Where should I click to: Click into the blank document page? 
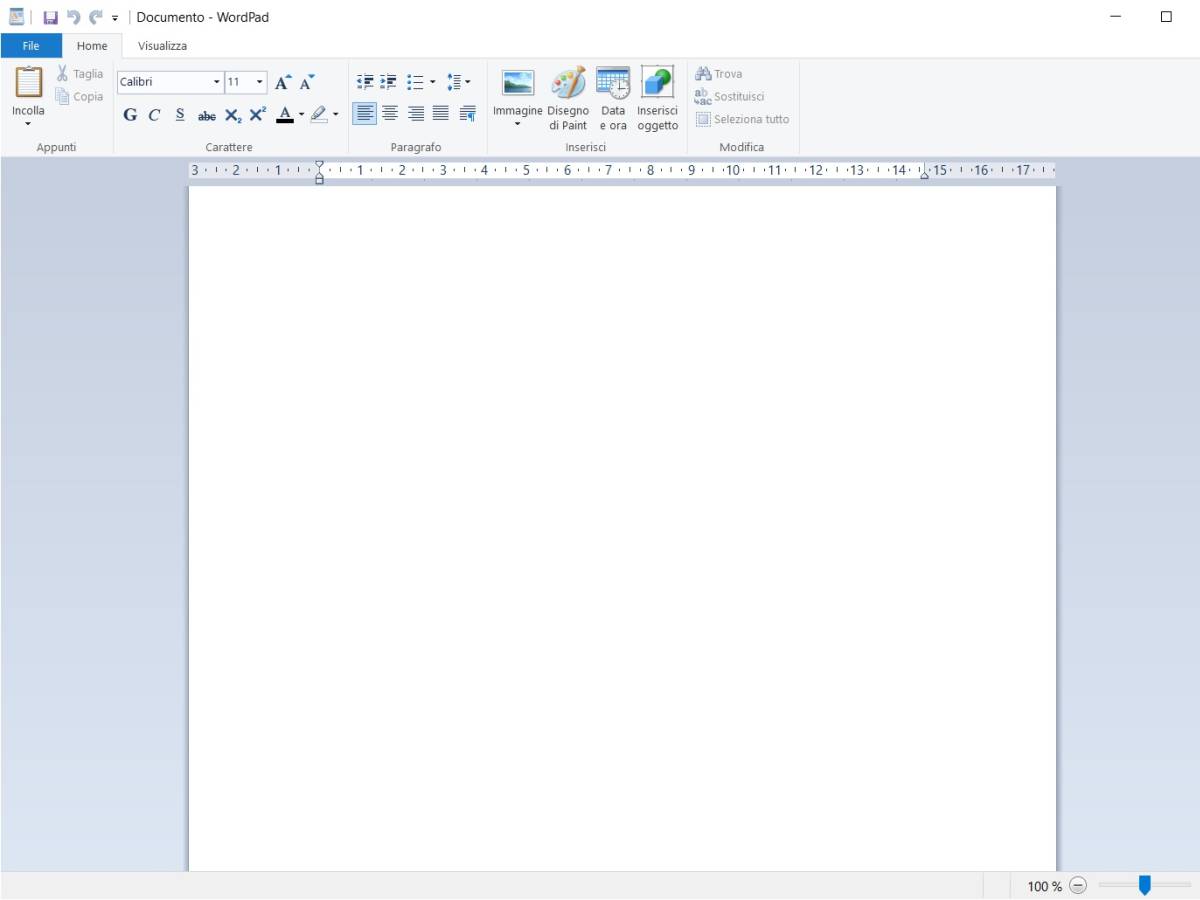point(622,528)
